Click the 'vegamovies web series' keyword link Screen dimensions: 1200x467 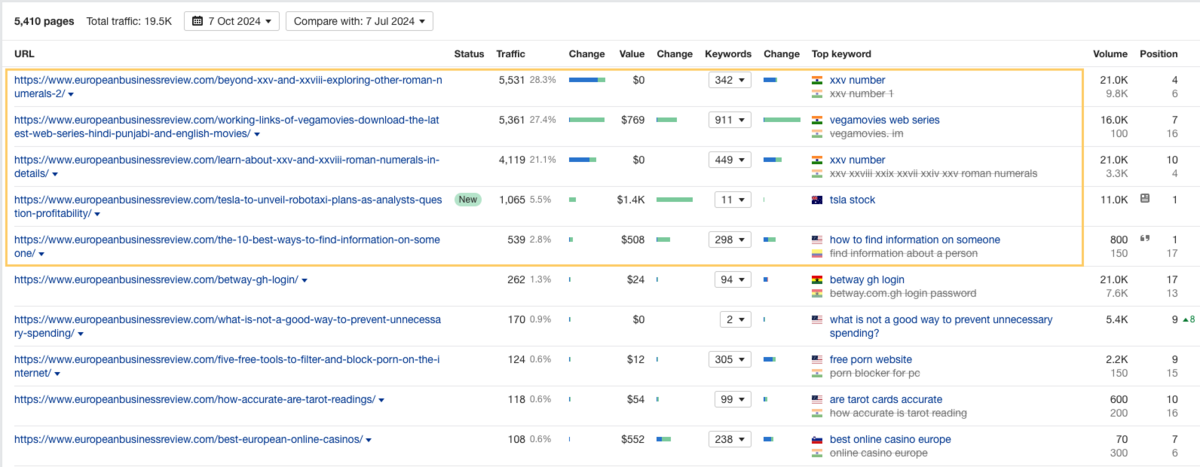coord(885,120)
